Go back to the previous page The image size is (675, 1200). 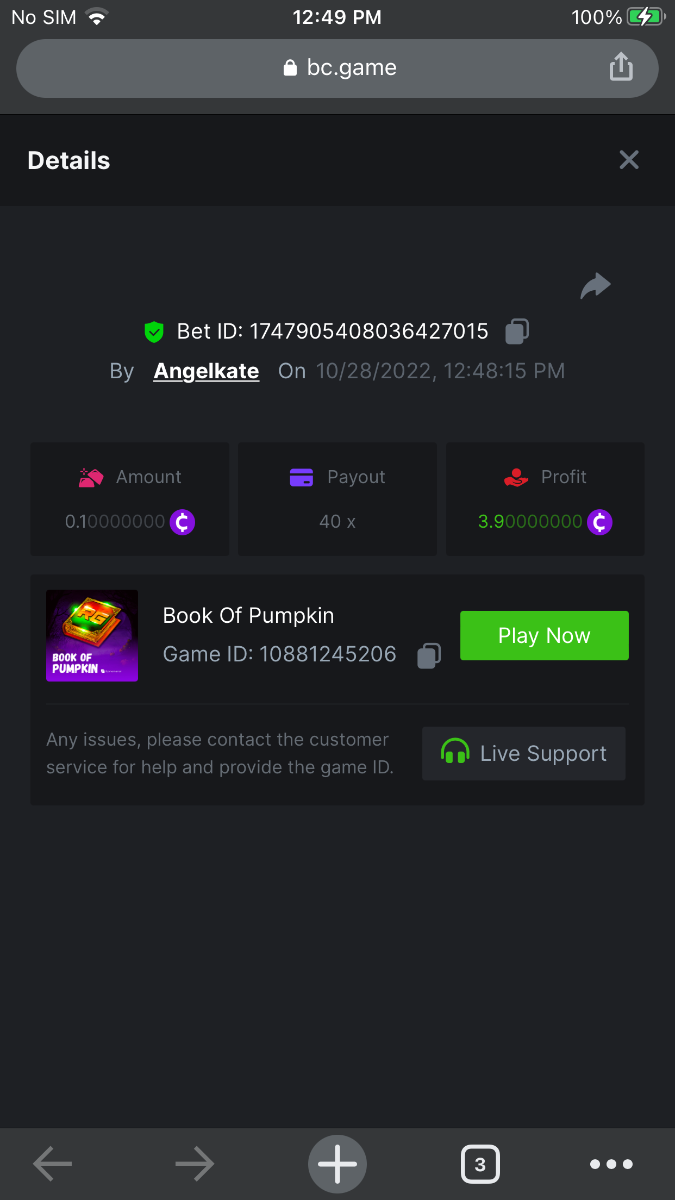[52, 1164]
